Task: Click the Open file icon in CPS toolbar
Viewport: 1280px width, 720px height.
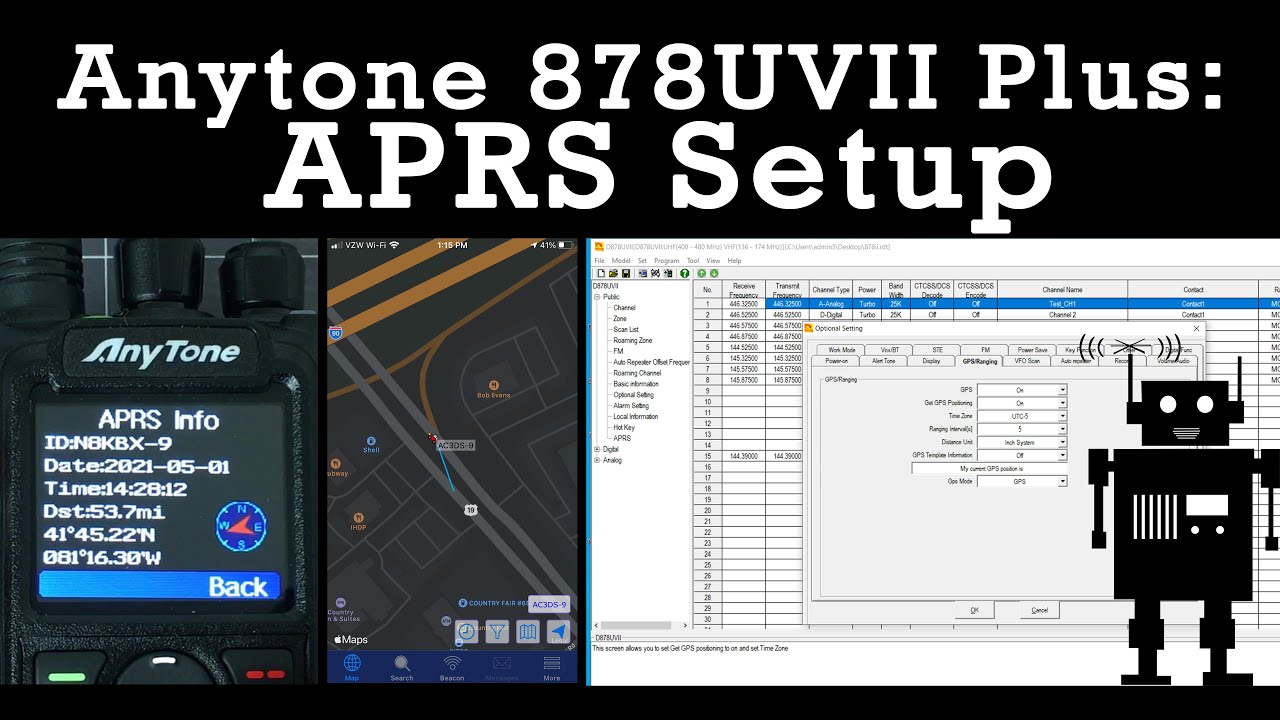Action: pyautogui.click(x=613, y=273)
